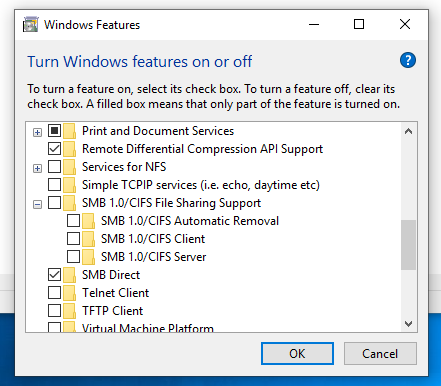The image size is (441, 386).
Task: Expand the Services for NFS tree node
Action: (x=37, y=169)
